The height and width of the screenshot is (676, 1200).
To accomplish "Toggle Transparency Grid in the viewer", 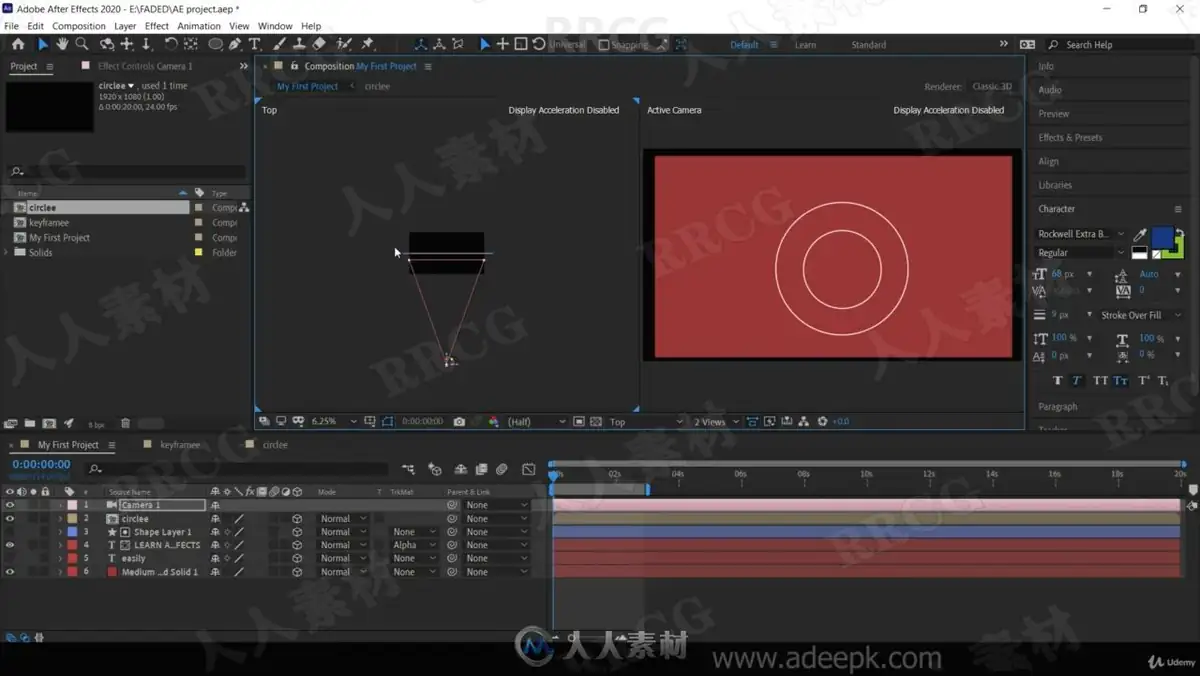I will 596,422.
